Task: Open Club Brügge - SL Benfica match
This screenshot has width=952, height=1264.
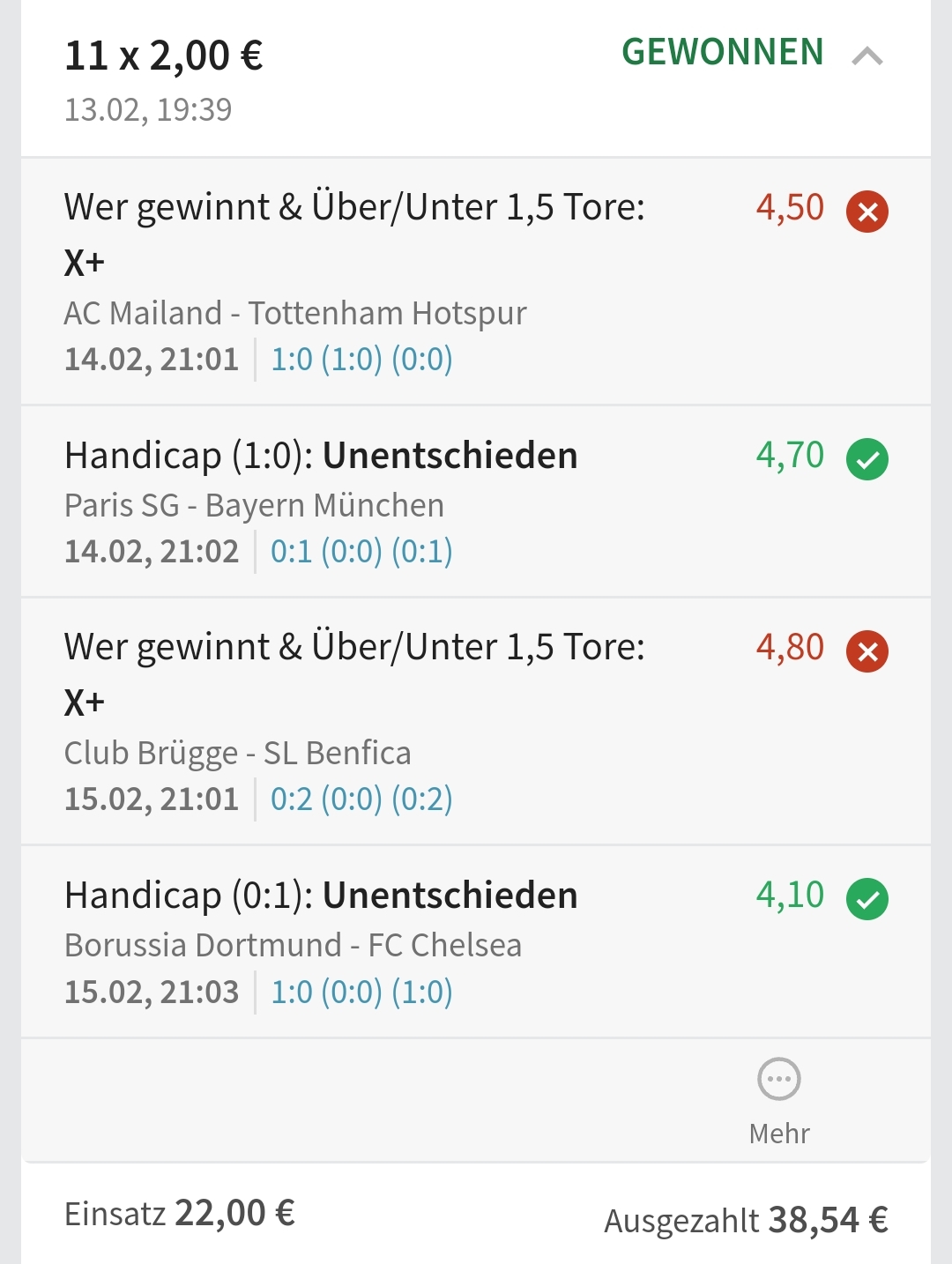Action: click(237, 754)
